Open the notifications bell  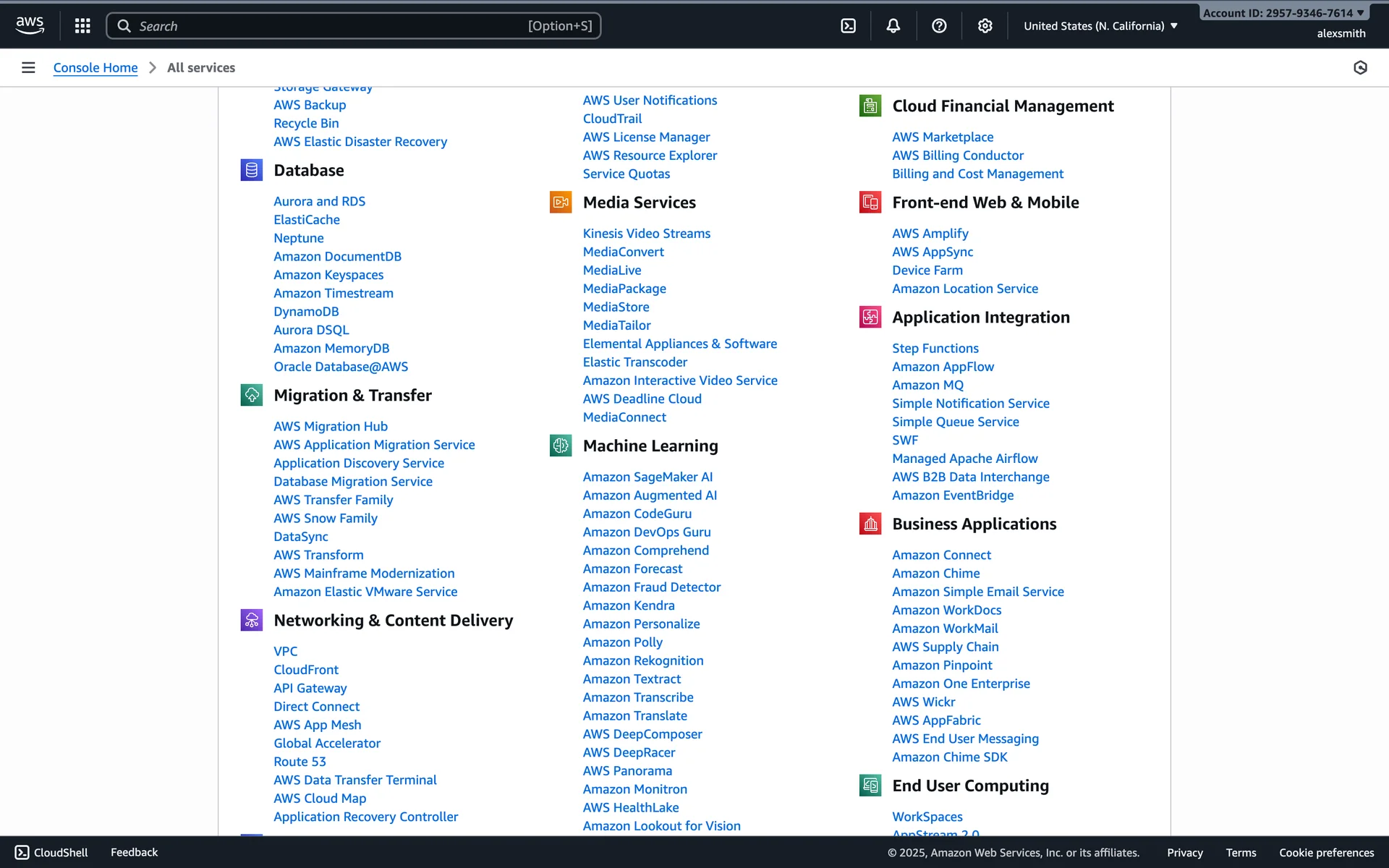click(893, 26)
